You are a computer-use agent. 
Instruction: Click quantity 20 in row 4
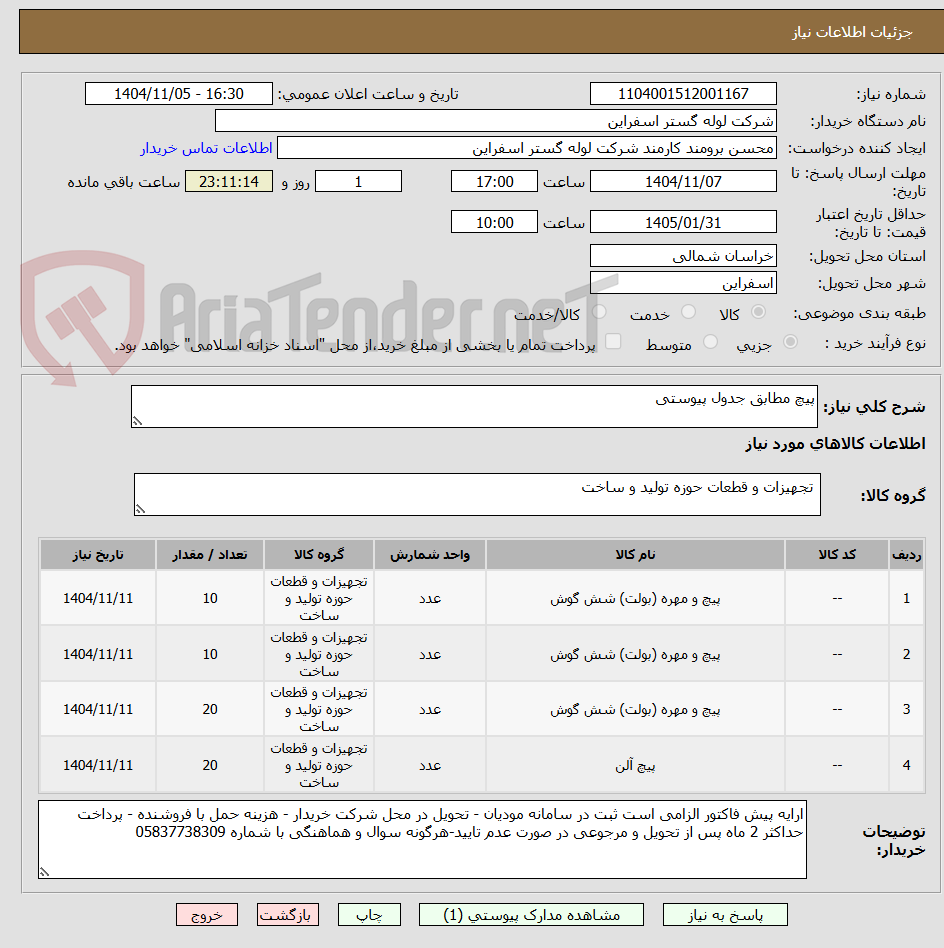[x=210, y=765]
